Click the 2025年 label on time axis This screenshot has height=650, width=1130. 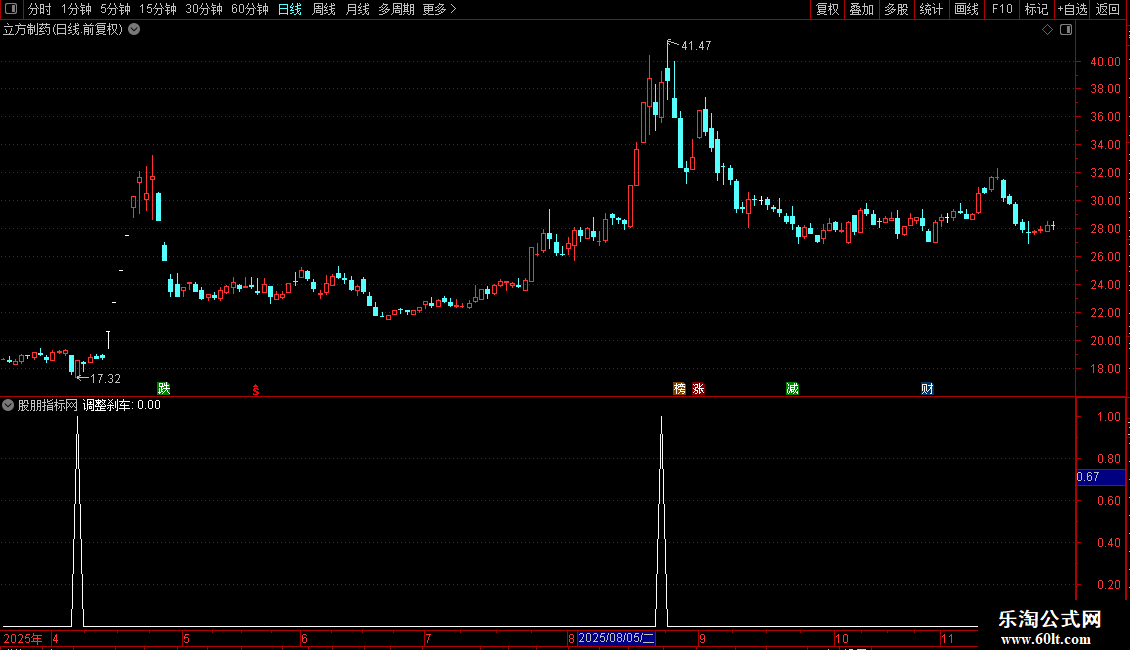pos(23,638)
